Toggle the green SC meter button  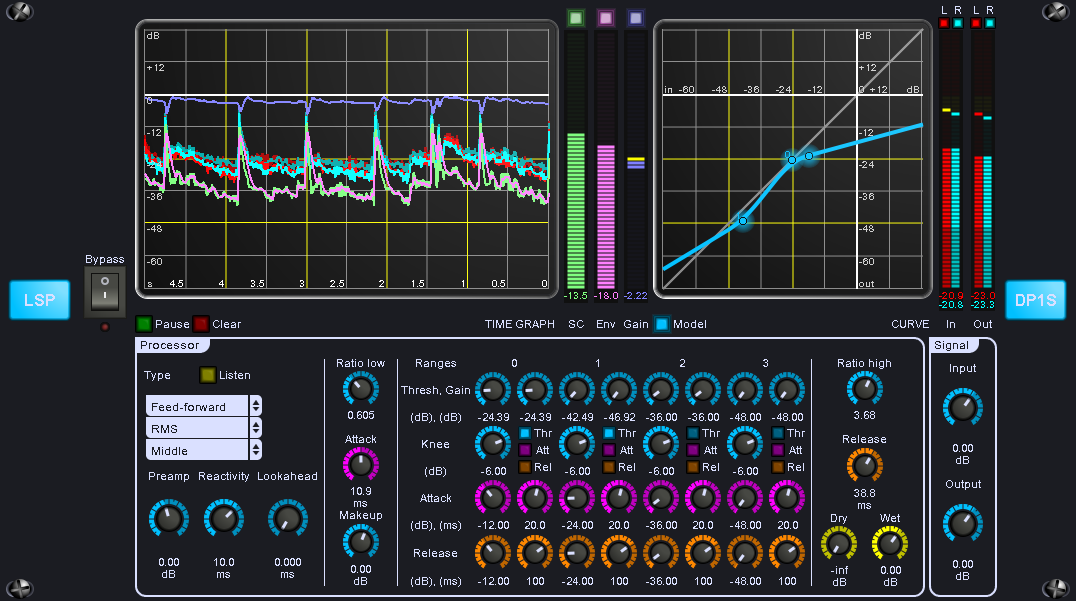[575, 17]
